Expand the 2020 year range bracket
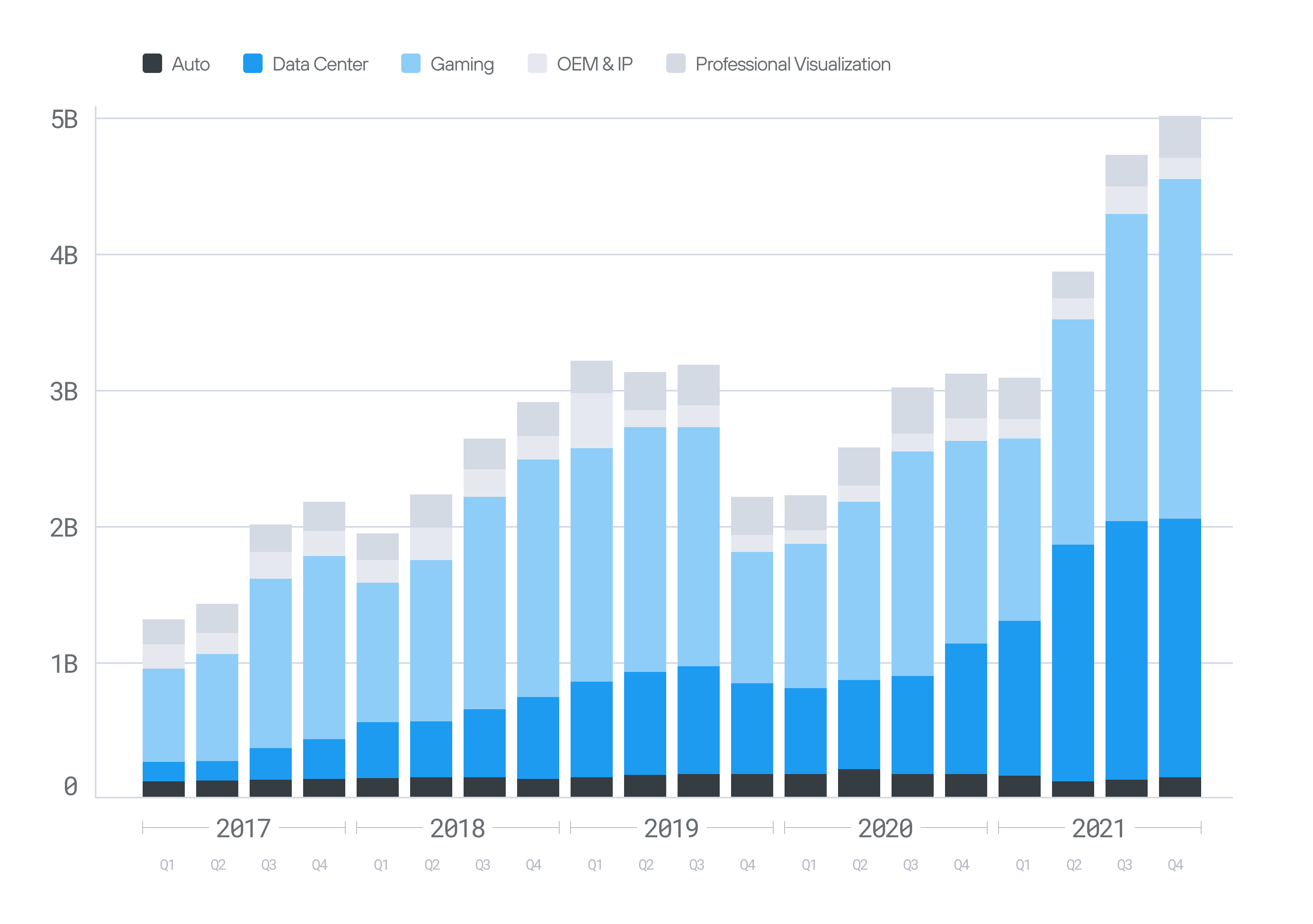The width and height of the screenshot is (1313, 924). (x=886, y=828)
